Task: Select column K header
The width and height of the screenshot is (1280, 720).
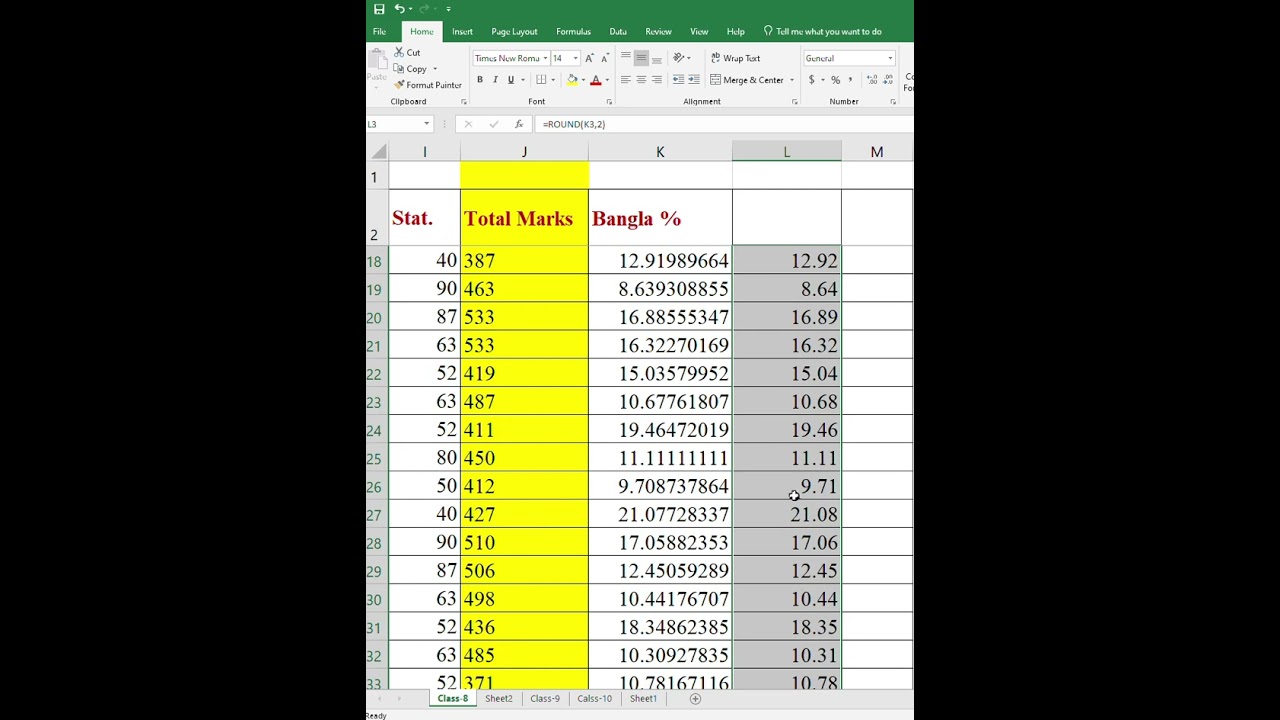Action: 660,152
